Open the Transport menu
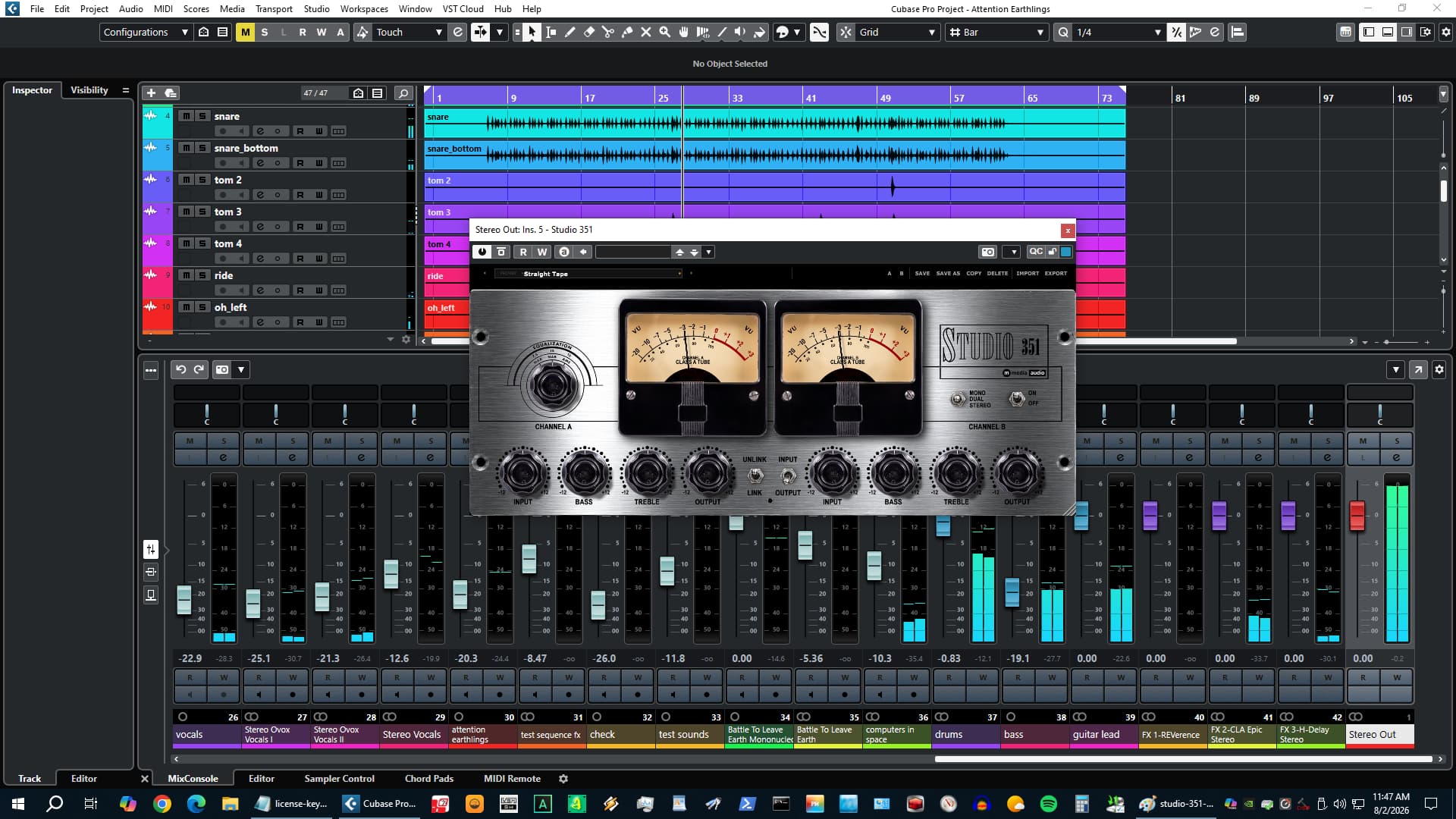Screen dimensions: 1456x819 pyautogui.click(x=274, y=8)
